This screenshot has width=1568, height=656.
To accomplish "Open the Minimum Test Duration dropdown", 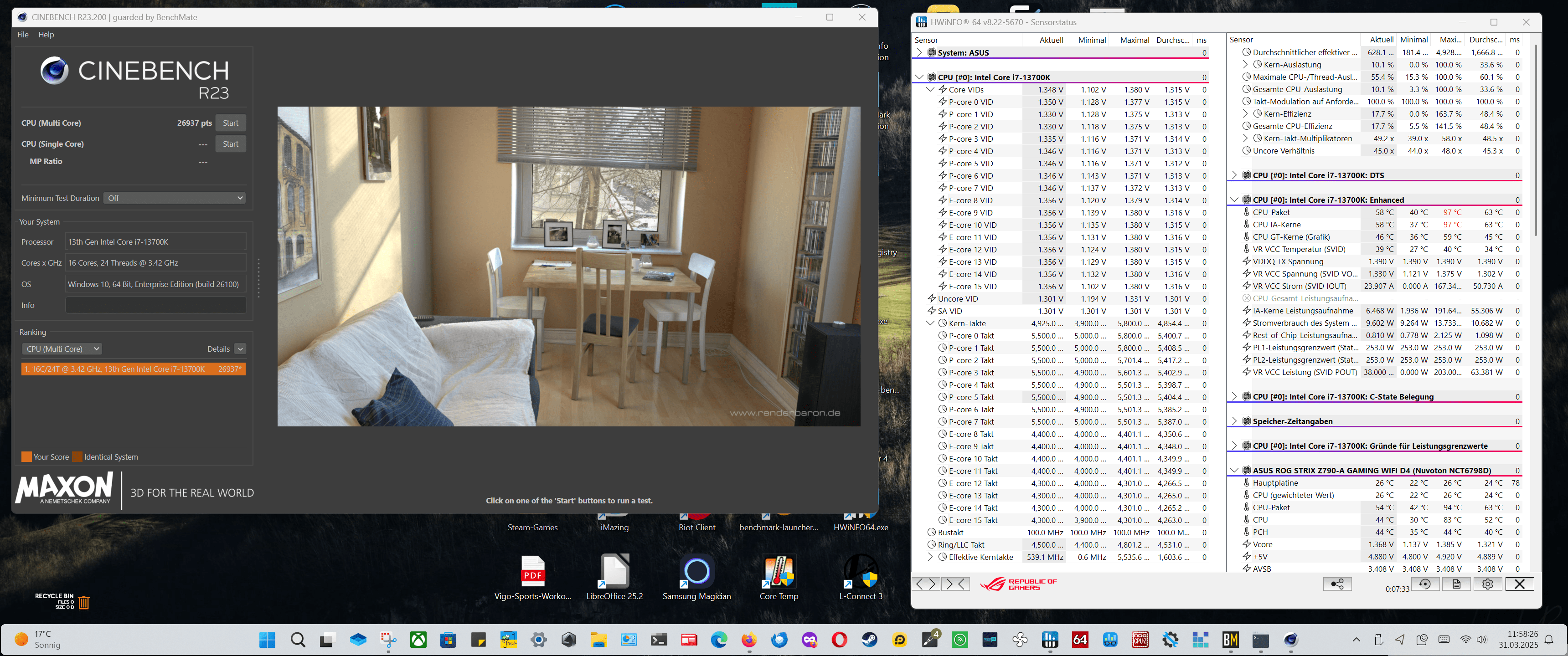I will [x=175, y=198].
